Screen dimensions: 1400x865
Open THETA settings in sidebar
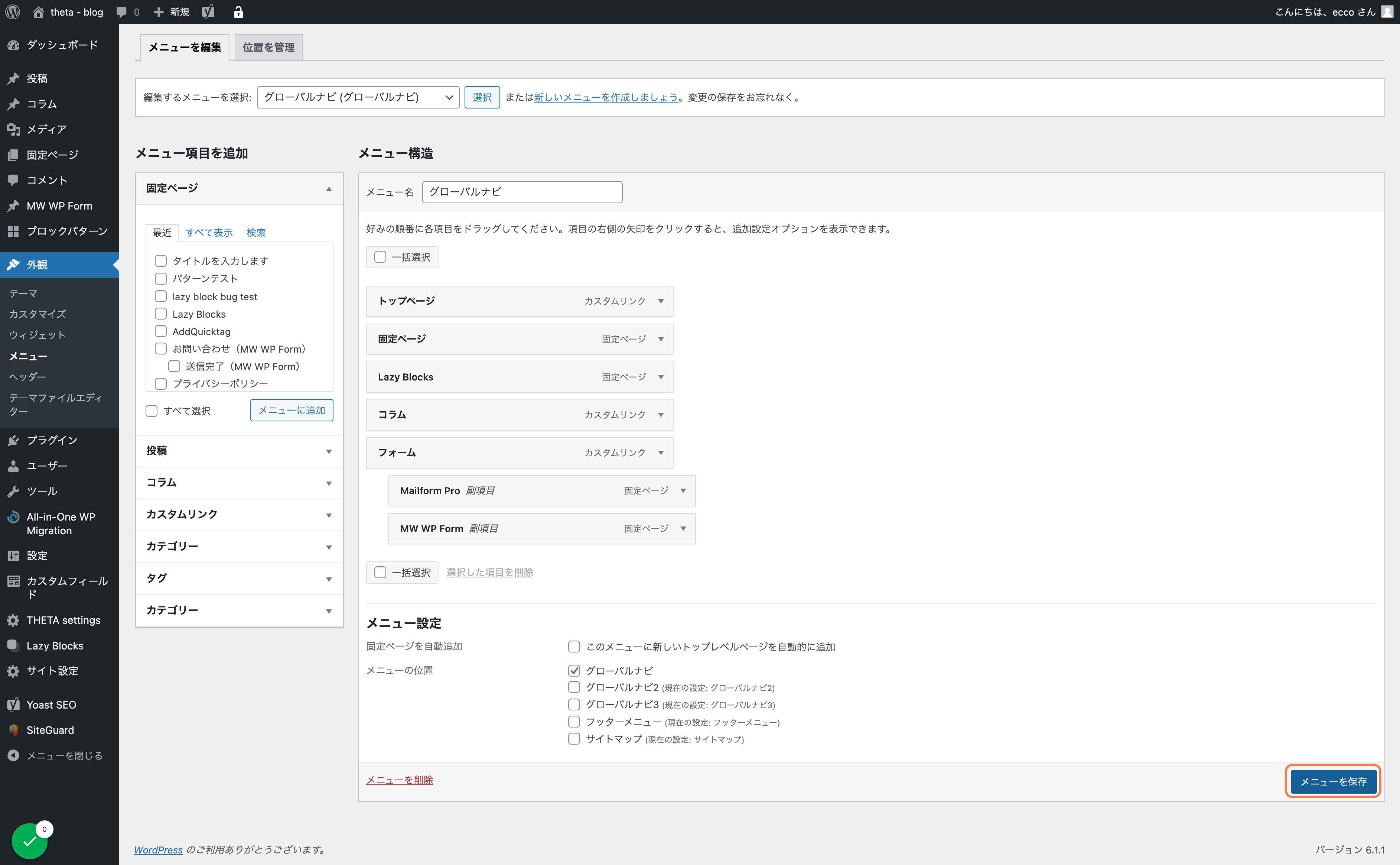pos(59,620)
